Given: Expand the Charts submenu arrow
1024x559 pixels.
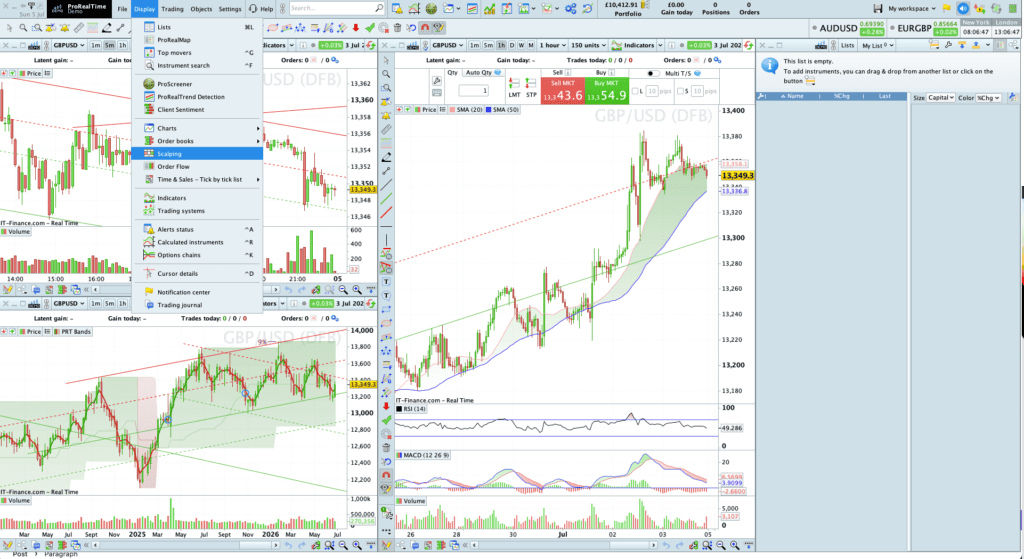Looking at the screenshot, I should tap(258, 128).
